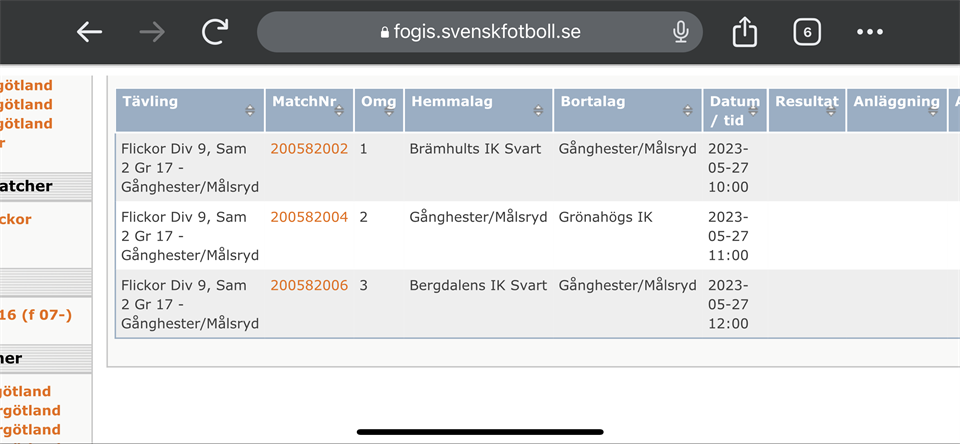The height and width of the screenshot is (444, 960).
Task: Sort by the Datum / tid column
Action: [734, 110]
